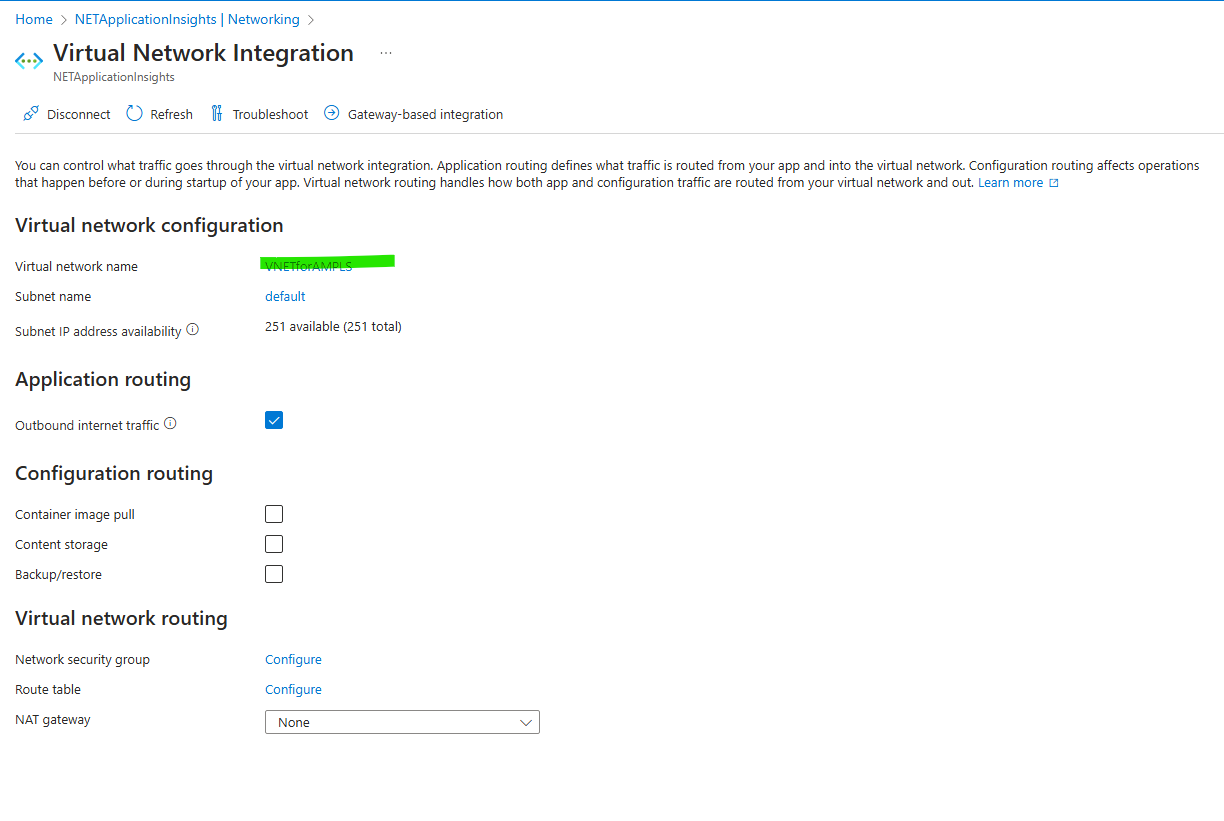
Task: Open the highlighted virtual network name link
Action: pos(308,266)
